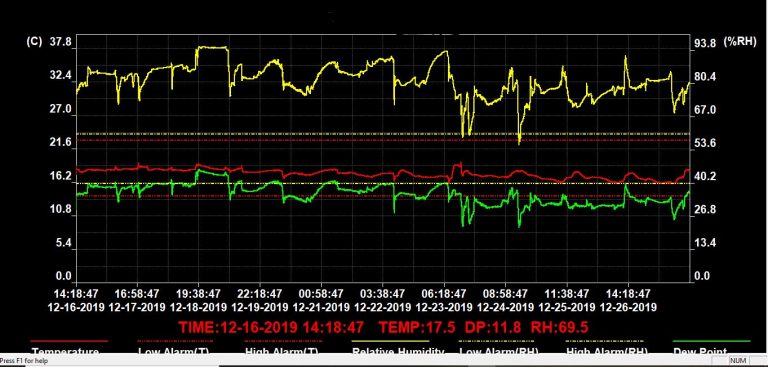Click the High Alarm(T) legend label
Image resolution: width=768 pixels, height=367 pixels.
pos(282,351)
